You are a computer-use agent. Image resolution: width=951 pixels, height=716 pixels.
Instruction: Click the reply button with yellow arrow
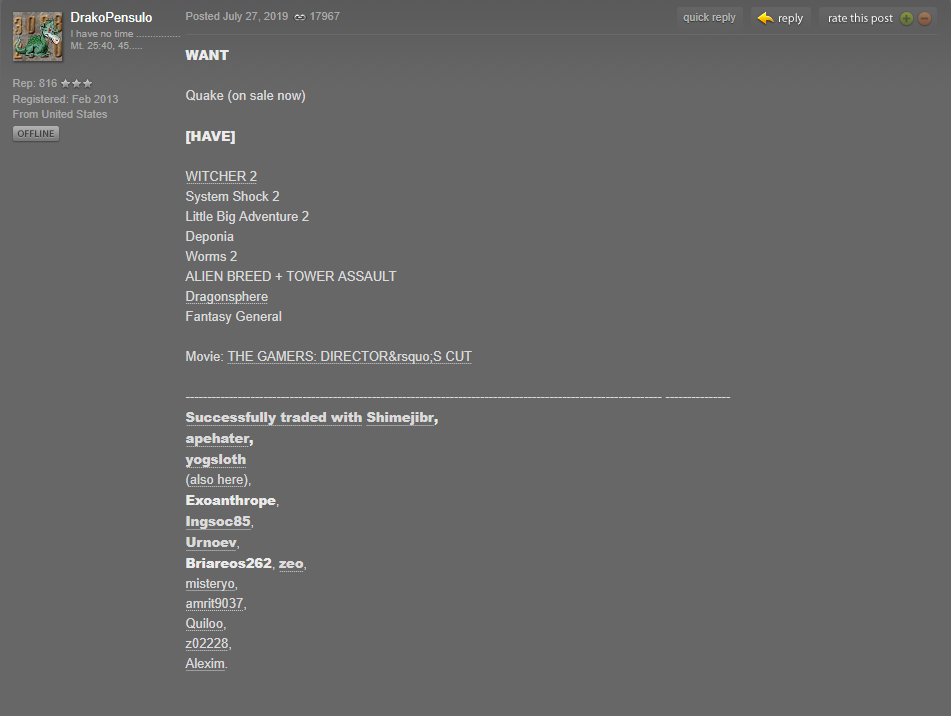coord(781,18)
